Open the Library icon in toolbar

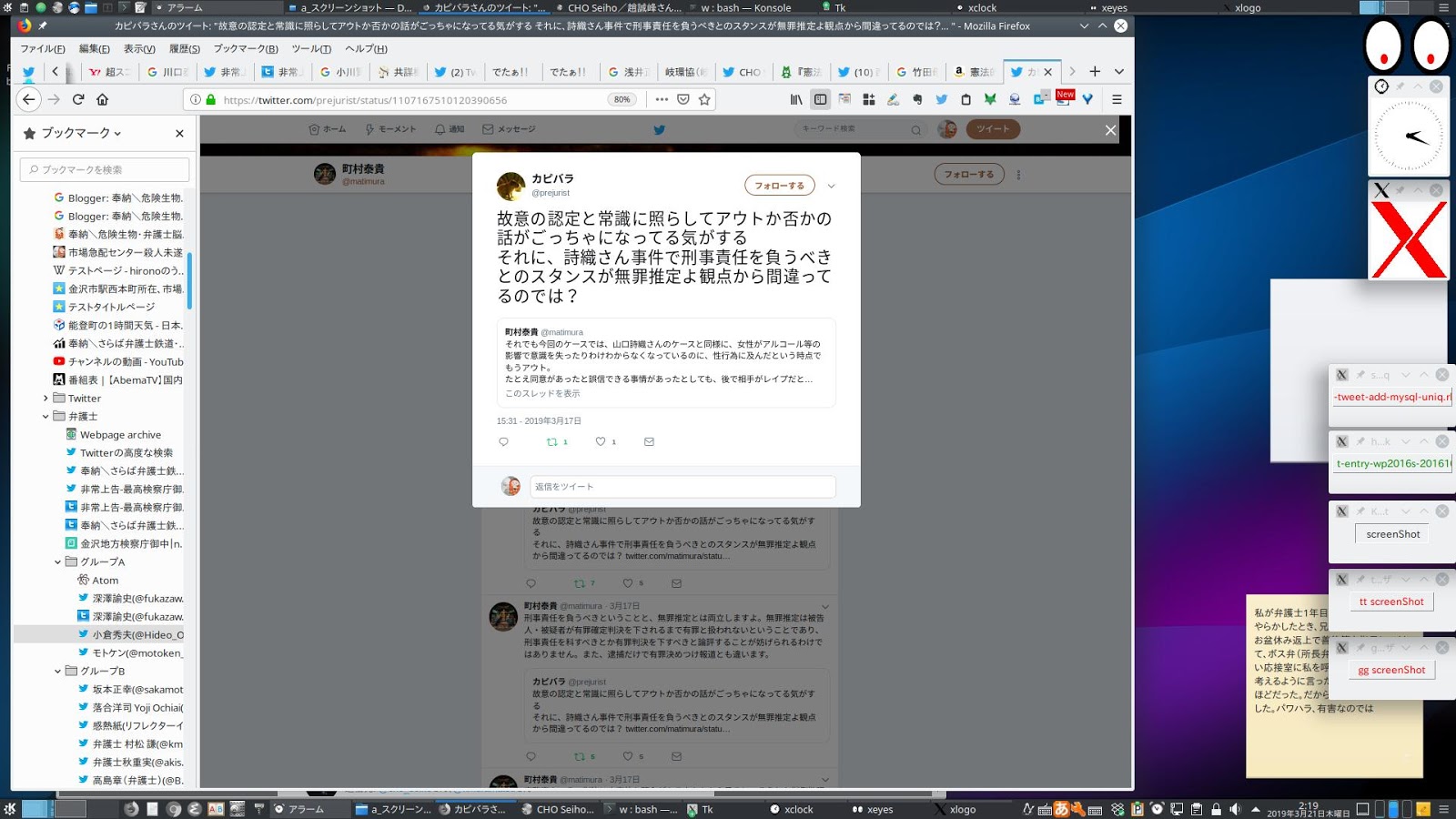click(796, 99)
